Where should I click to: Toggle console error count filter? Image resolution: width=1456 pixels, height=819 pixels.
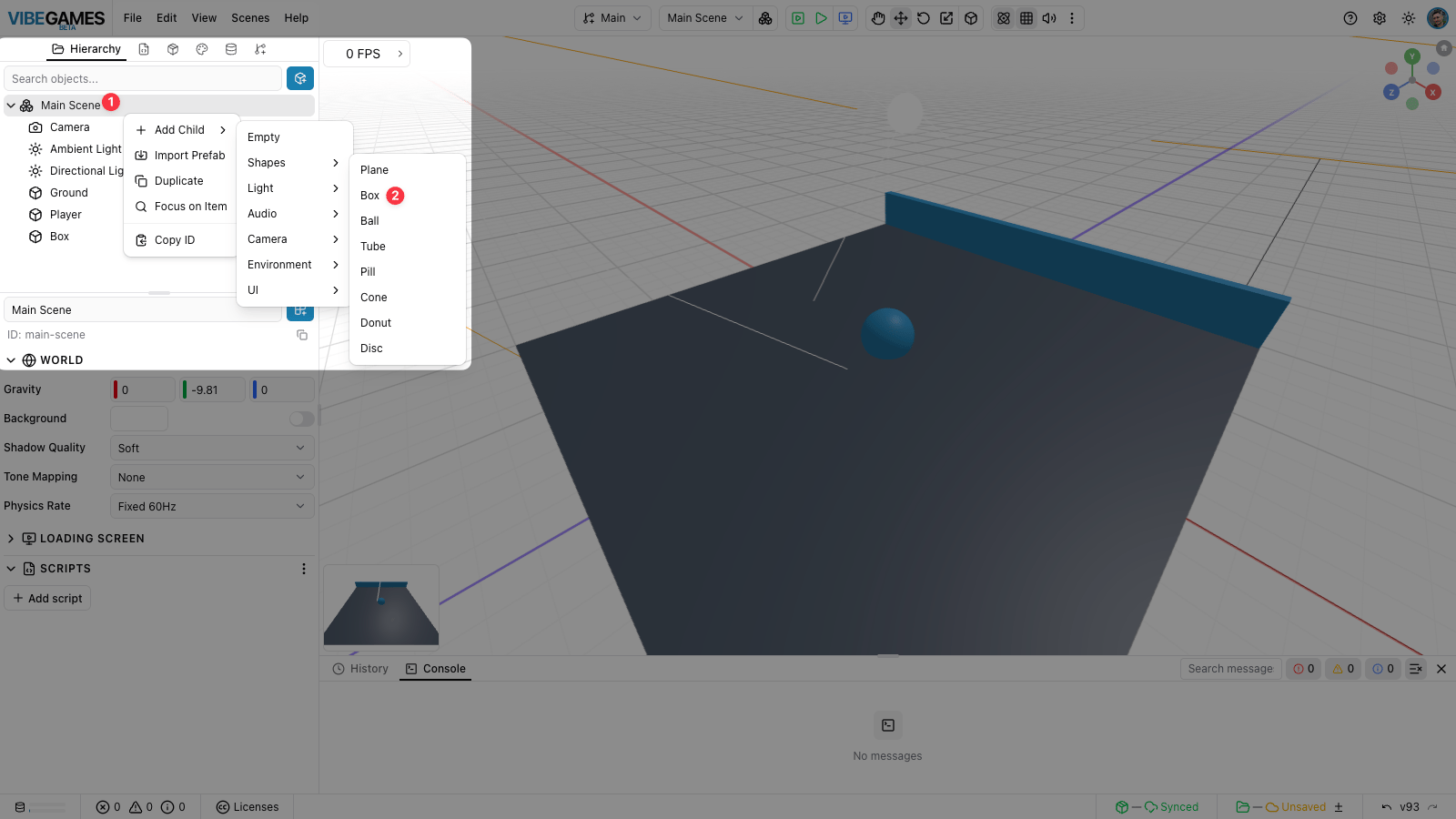pyautogui.click(x=1304, y=669)
